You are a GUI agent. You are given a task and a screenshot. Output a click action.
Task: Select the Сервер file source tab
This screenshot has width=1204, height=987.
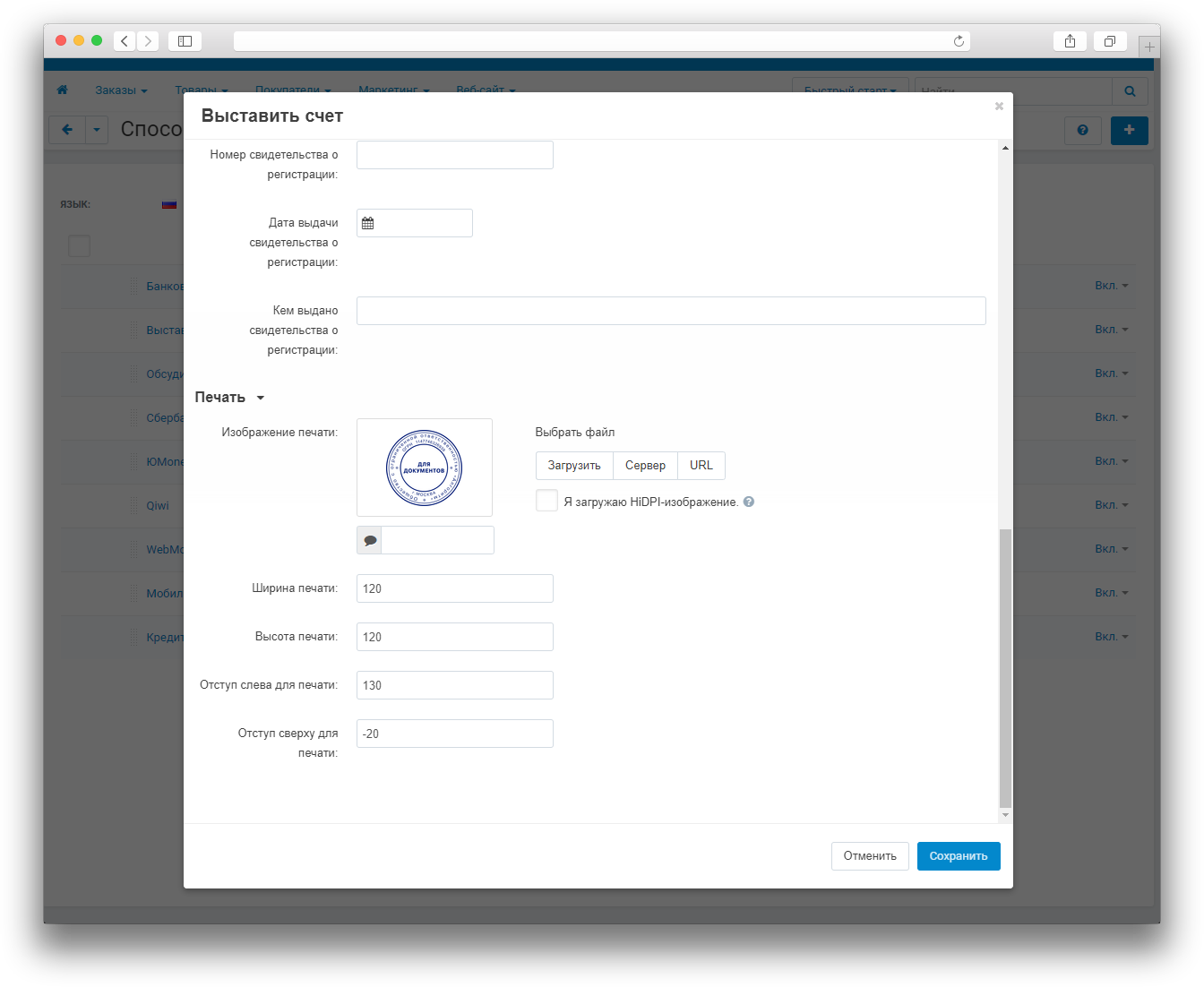645,466
